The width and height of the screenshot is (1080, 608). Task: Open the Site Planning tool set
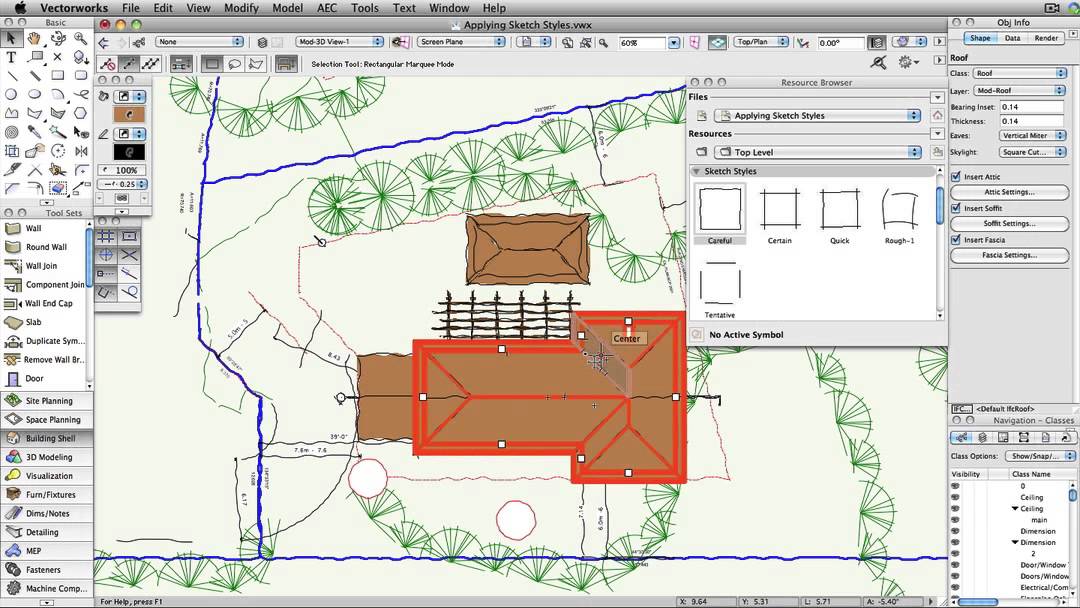(x=47, y=400)
